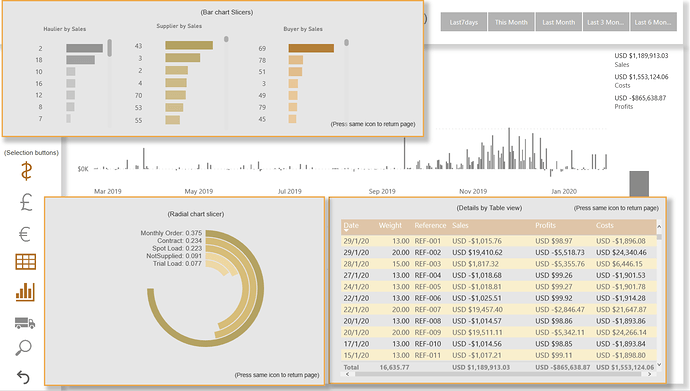The image size is (690, 391).
Task: Select the euro currency icon
Action: 25,234
